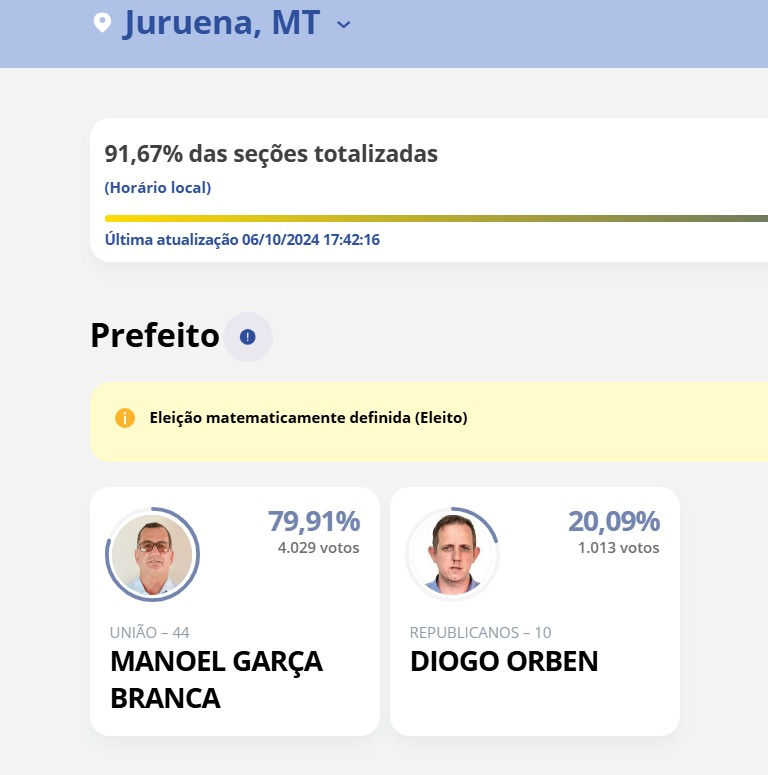Click the DIOGO ORBEN candidate name
This screenshot has height=775, width=768.
pos(504,661)
